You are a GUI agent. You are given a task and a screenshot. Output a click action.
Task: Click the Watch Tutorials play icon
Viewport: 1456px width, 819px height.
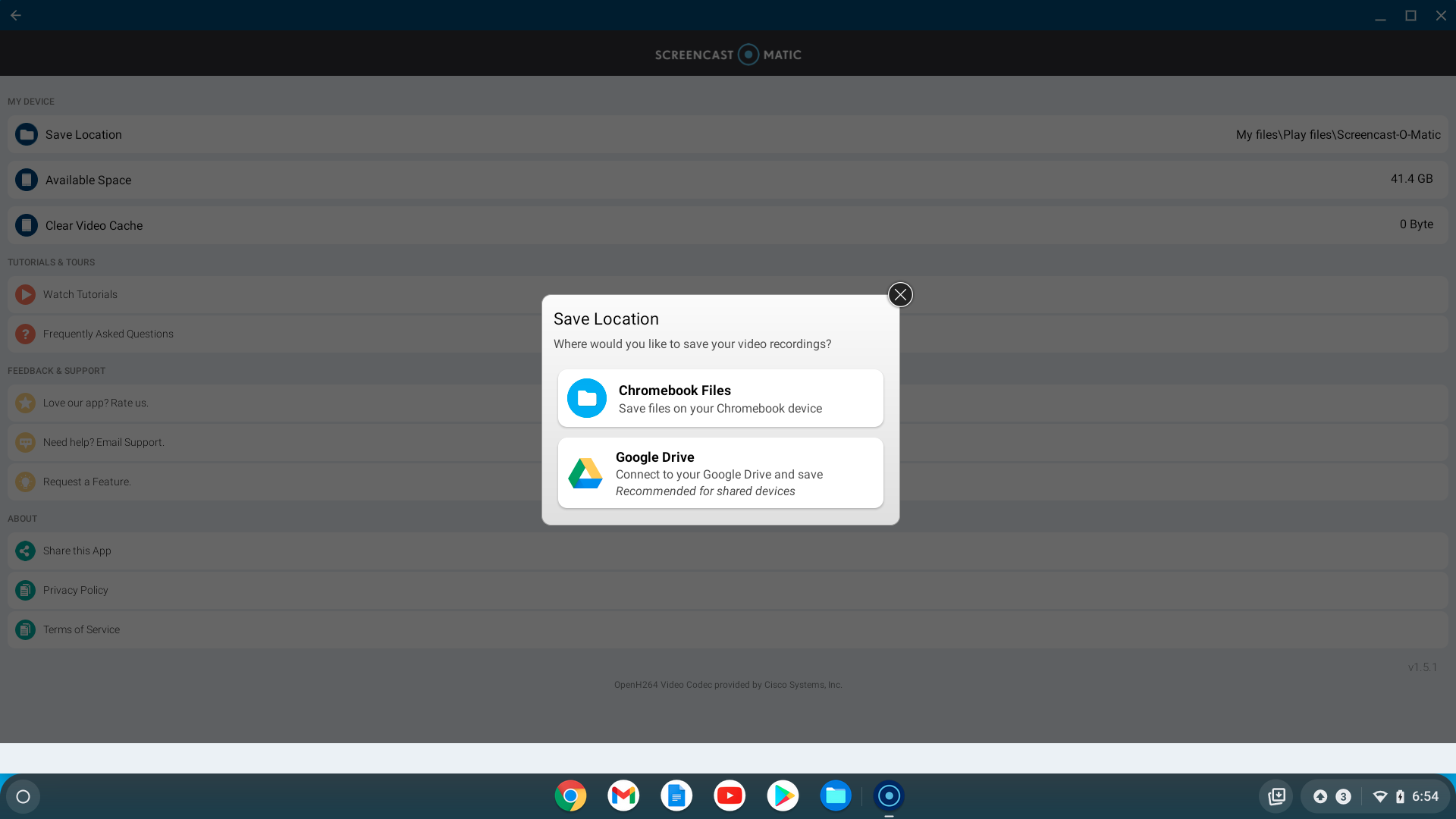[x=25, y=294]
